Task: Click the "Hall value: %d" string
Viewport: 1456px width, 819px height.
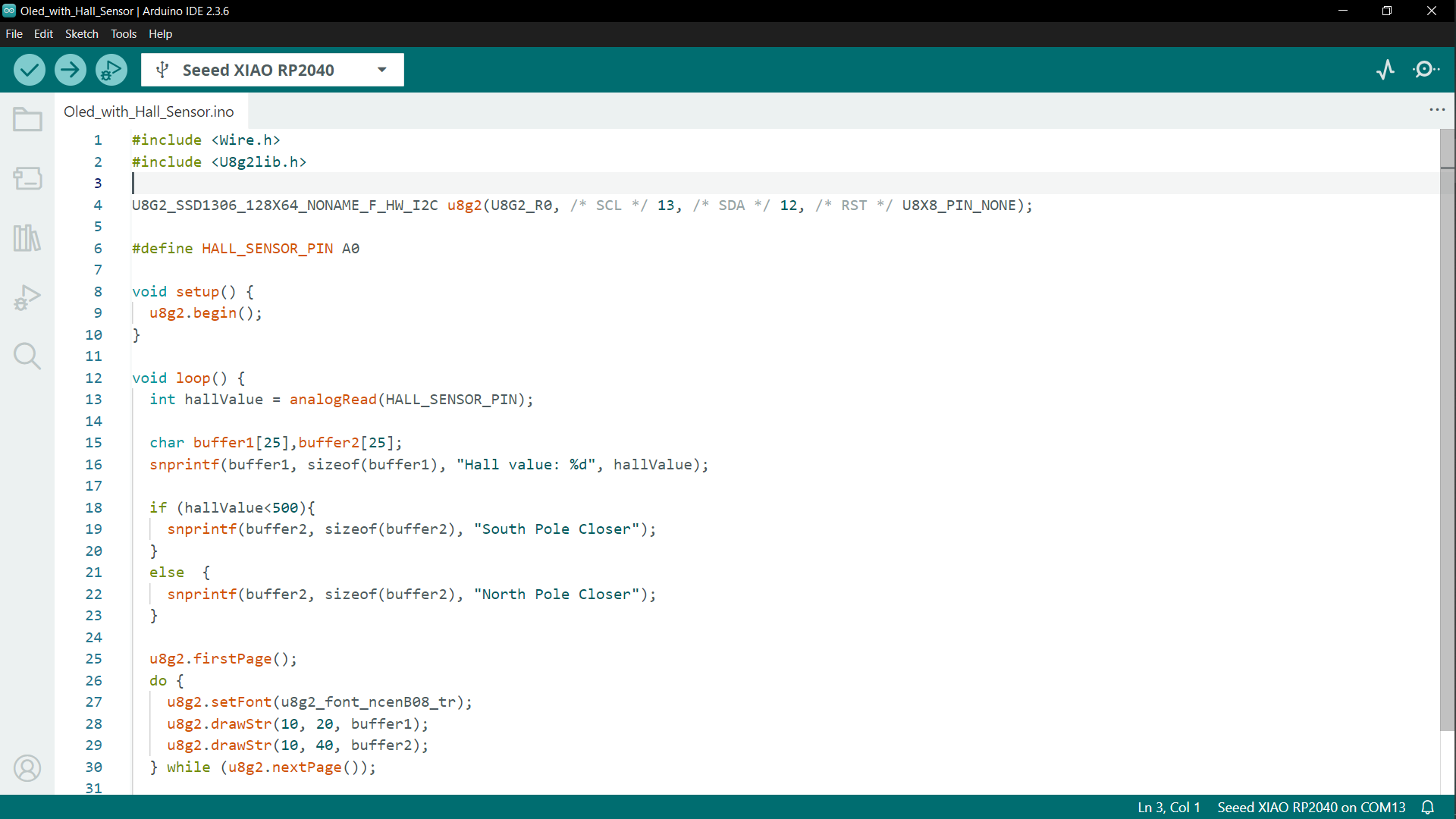Action: click(x=526, y=465)
